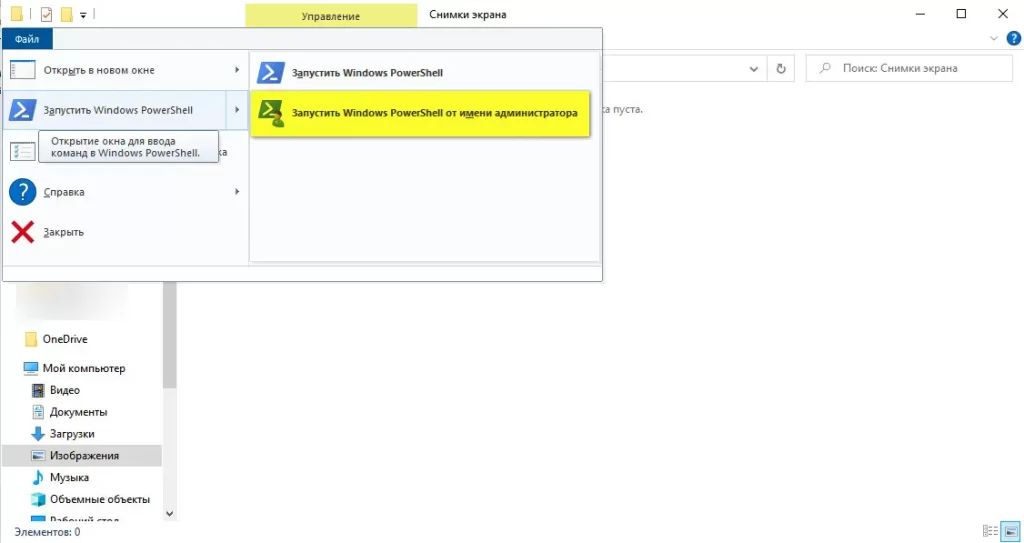Click the blue PowerShell icon in left menu
The image size is (1024, 543).
(x=22, y=110)
